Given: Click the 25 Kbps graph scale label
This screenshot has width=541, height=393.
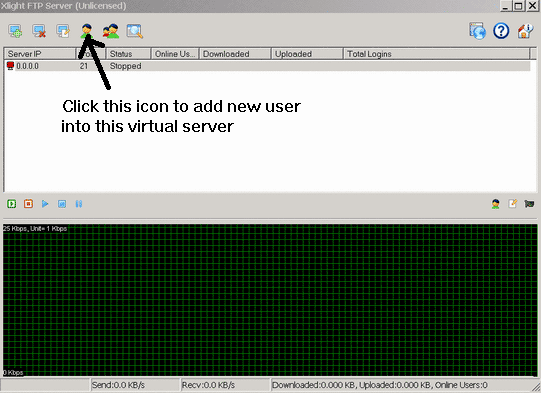Looking at the screenshot, I should [x=35, y=228].
